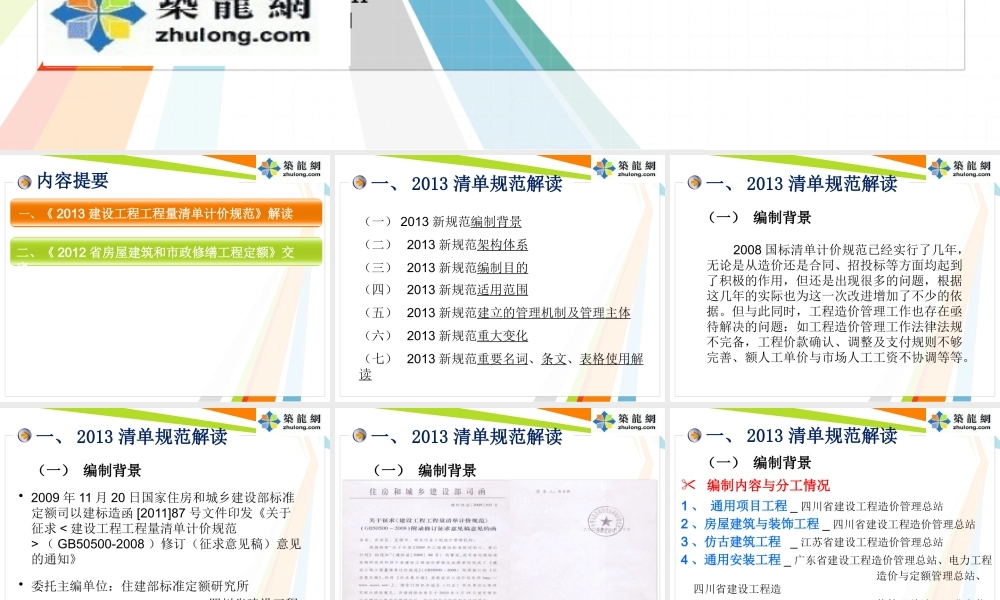Click the colorful Zhulong pinwheel logo in the top banner
Viewport: 1000px width, 600px height.
click(x=97, y=22)
